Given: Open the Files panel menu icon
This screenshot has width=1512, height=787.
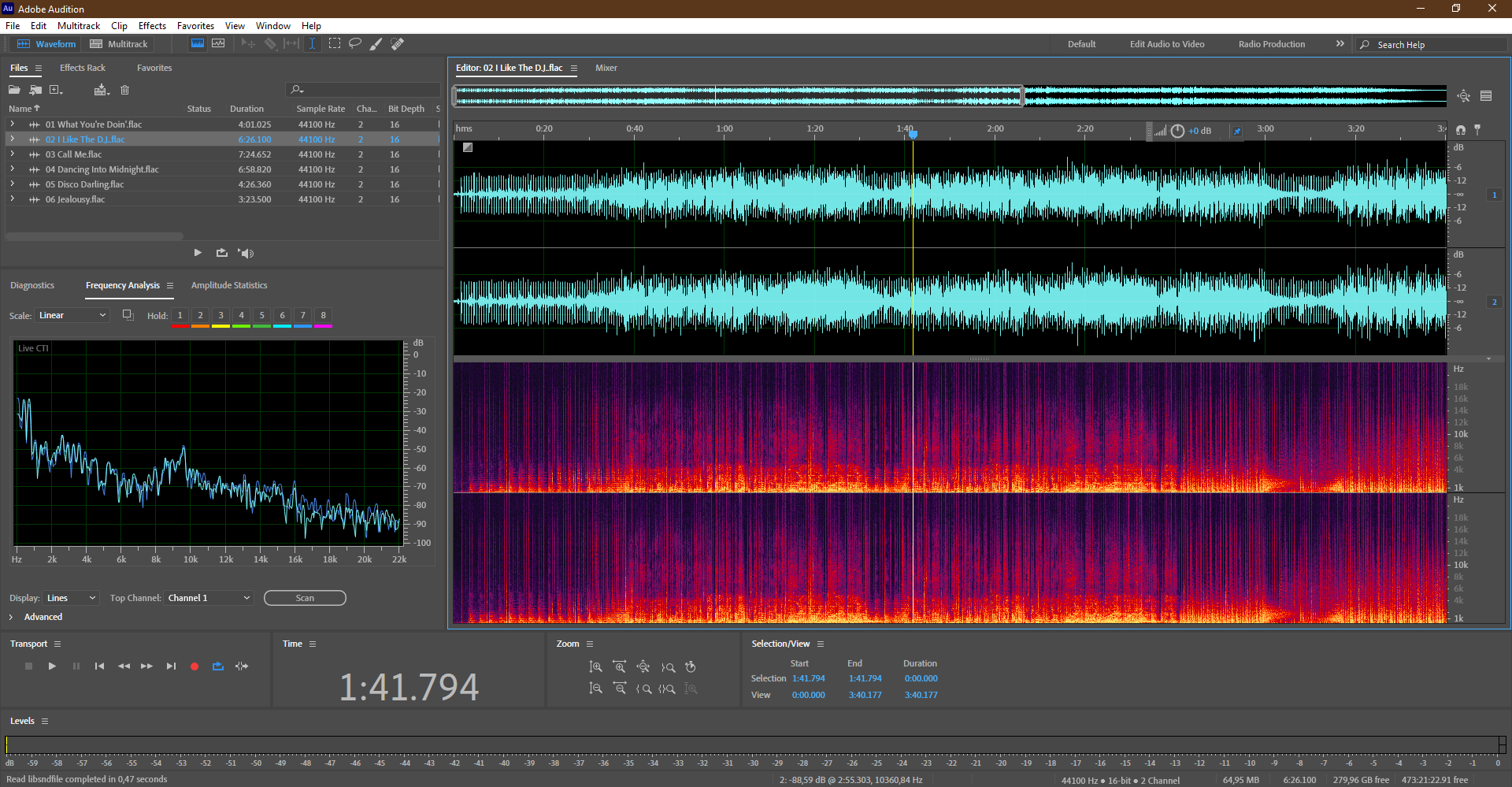Looking at the screenshot, I should (x=38, y=69).
